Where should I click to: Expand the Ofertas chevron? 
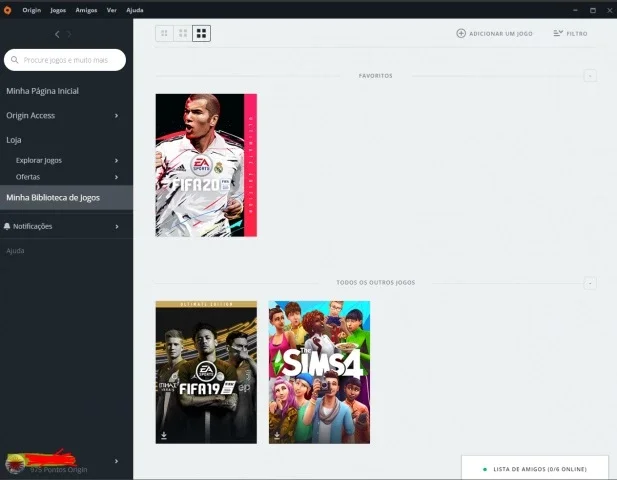(116, 177)
